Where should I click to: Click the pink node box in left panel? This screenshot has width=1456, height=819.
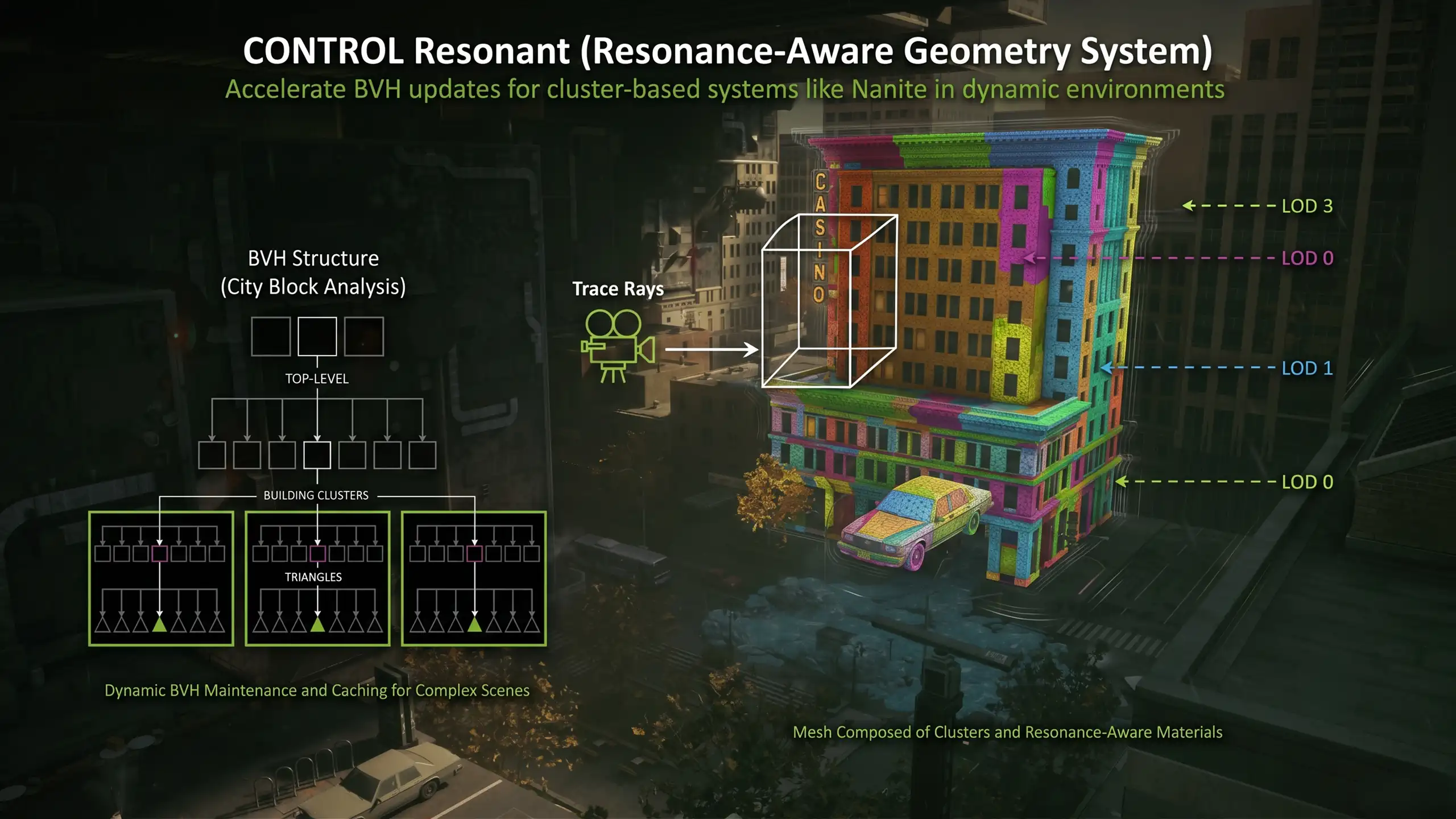point(160,553)
